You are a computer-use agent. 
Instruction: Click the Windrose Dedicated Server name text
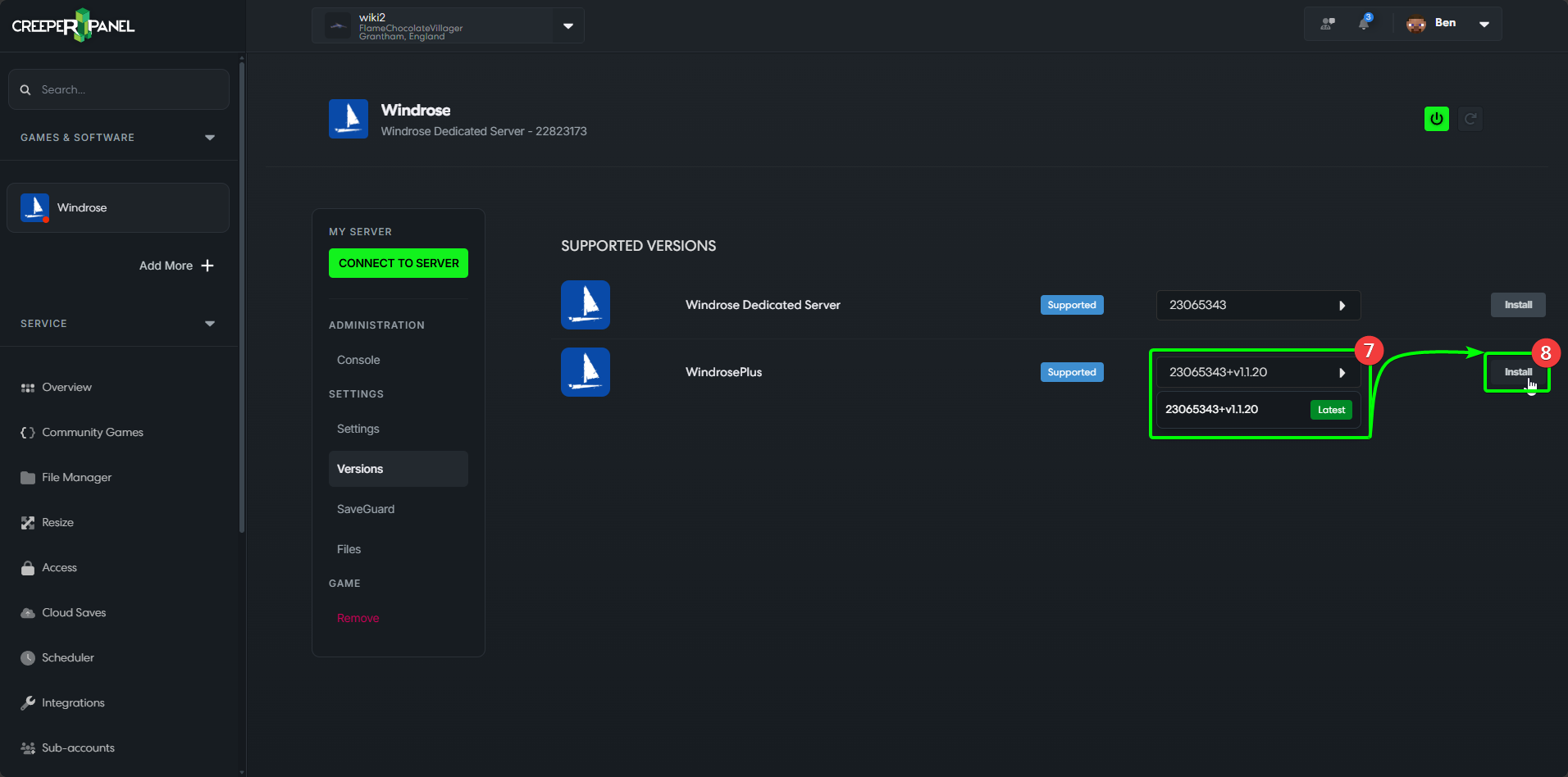[763, 305]
